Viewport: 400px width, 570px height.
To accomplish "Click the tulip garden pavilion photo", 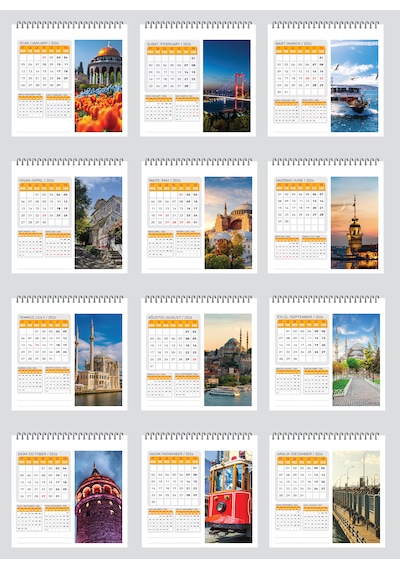I will [99, 86].
